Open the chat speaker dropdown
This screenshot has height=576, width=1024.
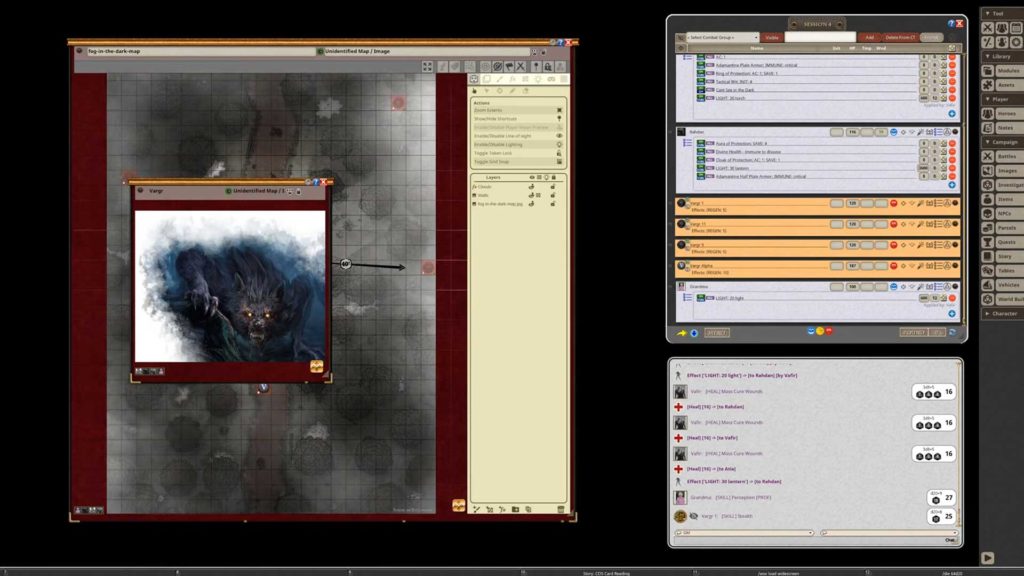[888, 533]
